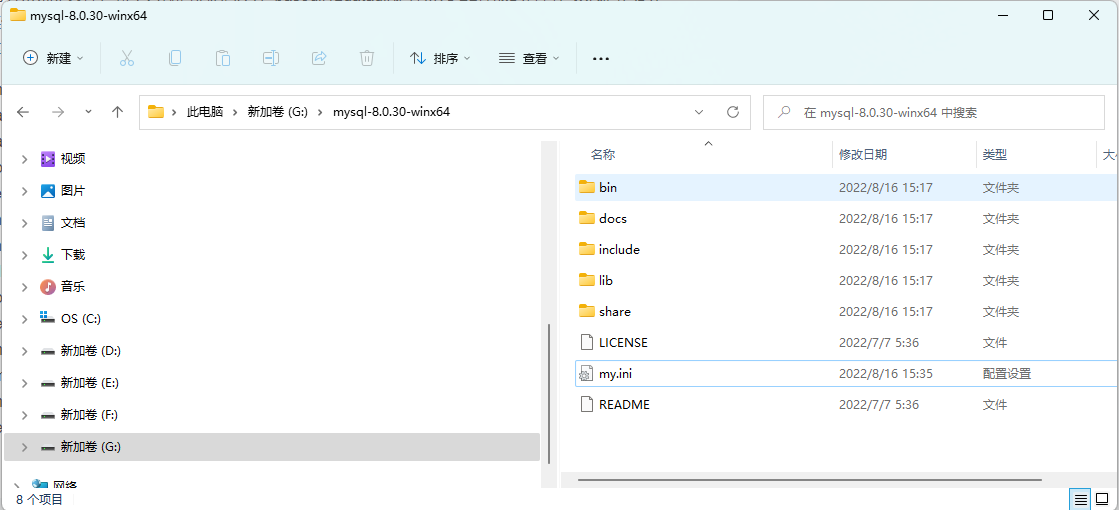Screen dimensions: 1119x510
Task: Click the Cut scissors icon
Action: coord(127,58)
